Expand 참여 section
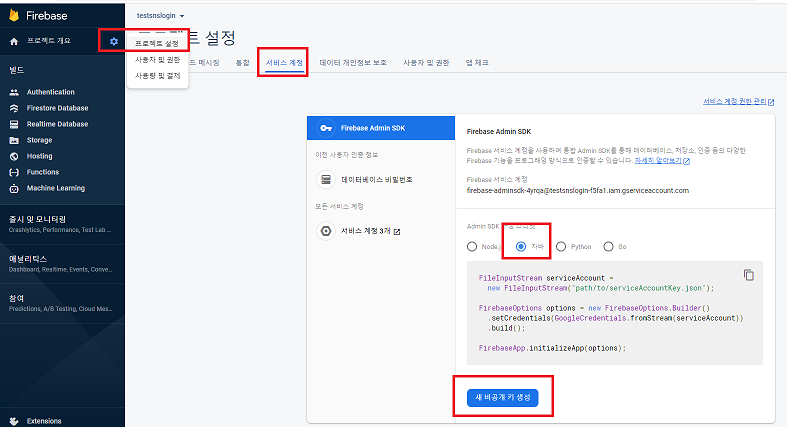This screenshot has height=427, width=787. pyautogui.click(x=62, y=303)
